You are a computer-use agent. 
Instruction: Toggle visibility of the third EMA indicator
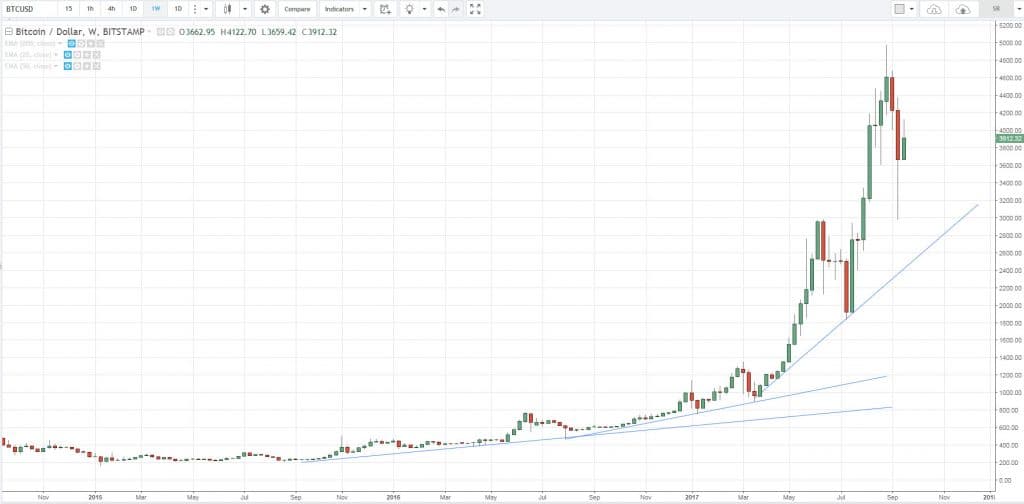tap(68, 66)
